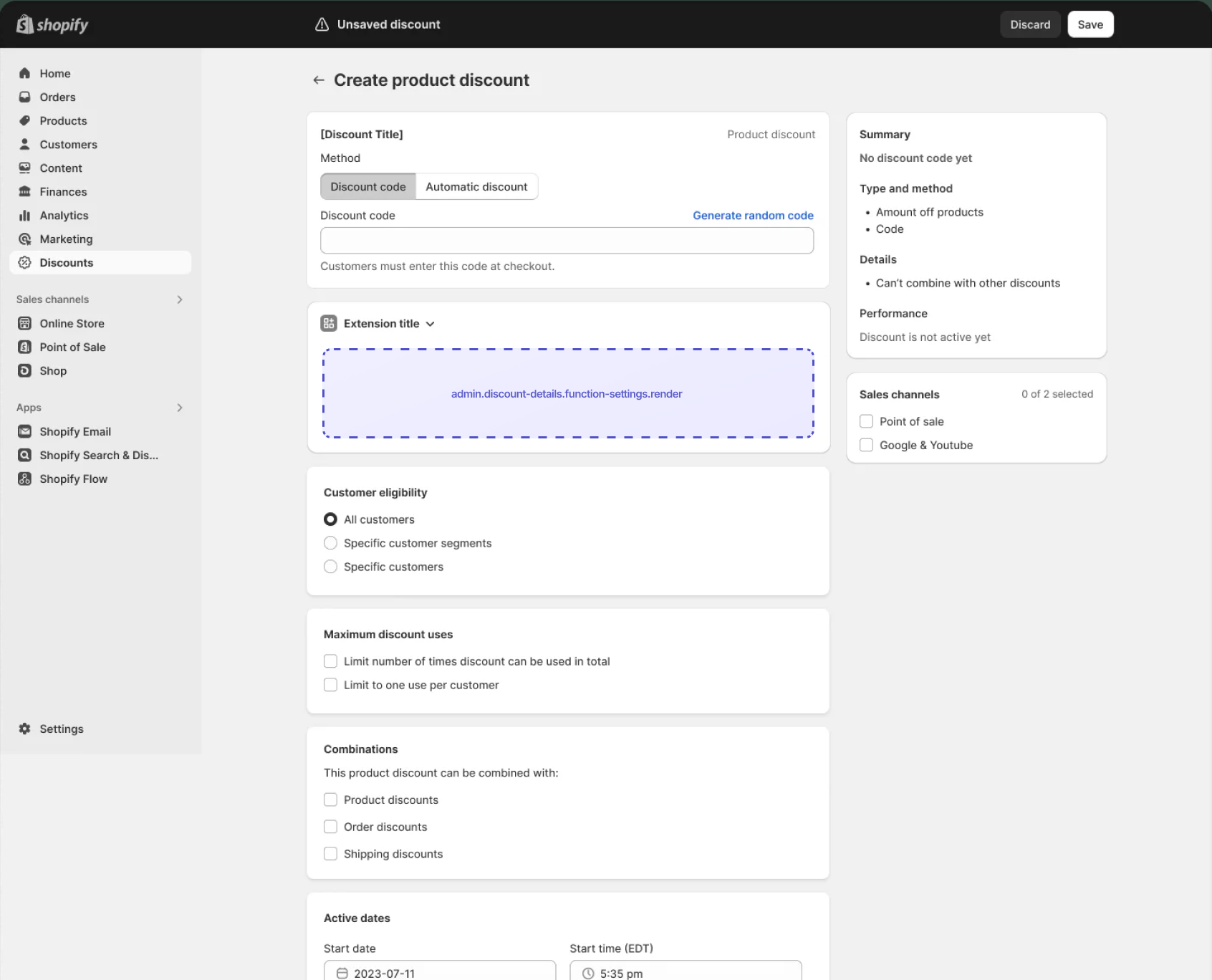Open Shopify Flow app link
The image size is (1212, 980).
(100, 479)
